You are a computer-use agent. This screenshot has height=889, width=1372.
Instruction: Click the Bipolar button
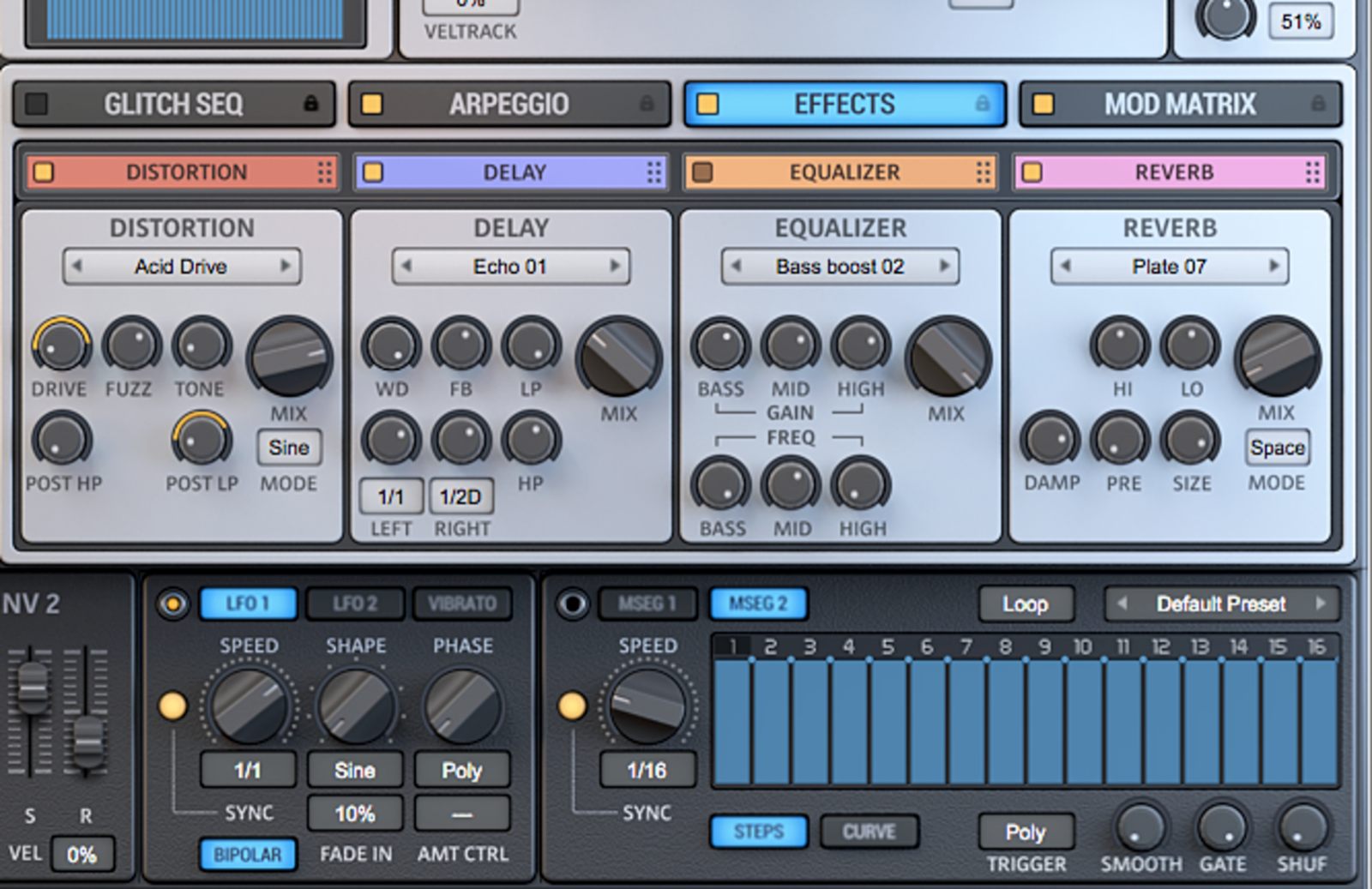click(248, 855)
